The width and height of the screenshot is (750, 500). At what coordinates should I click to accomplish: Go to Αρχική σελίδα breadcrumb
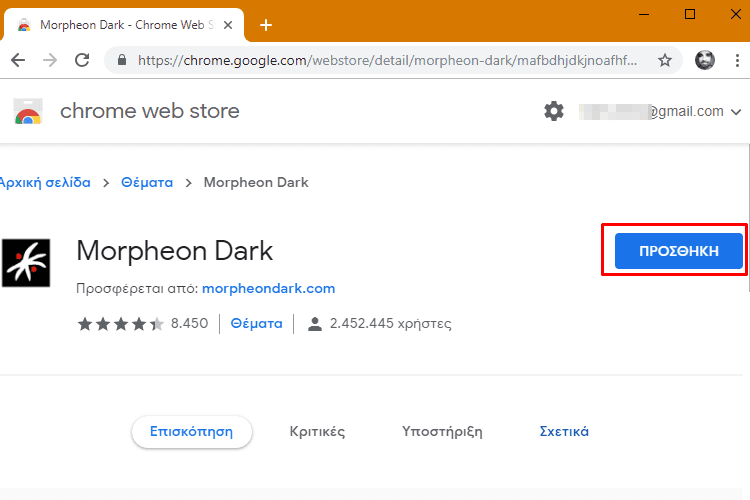point(45,182)
